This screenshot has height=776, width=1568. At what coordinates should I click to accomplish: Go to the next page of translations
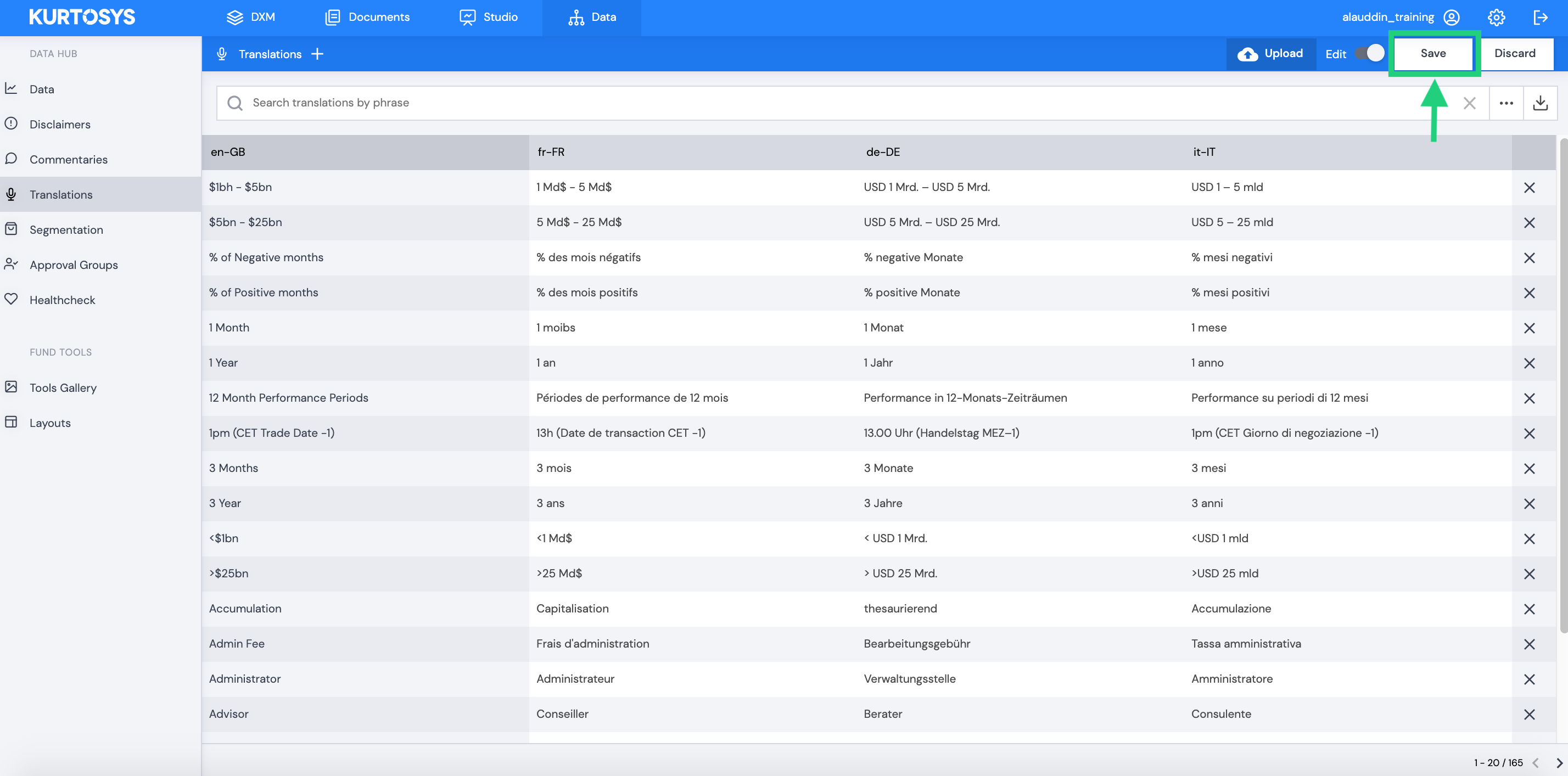click(x=1559, y=763)
